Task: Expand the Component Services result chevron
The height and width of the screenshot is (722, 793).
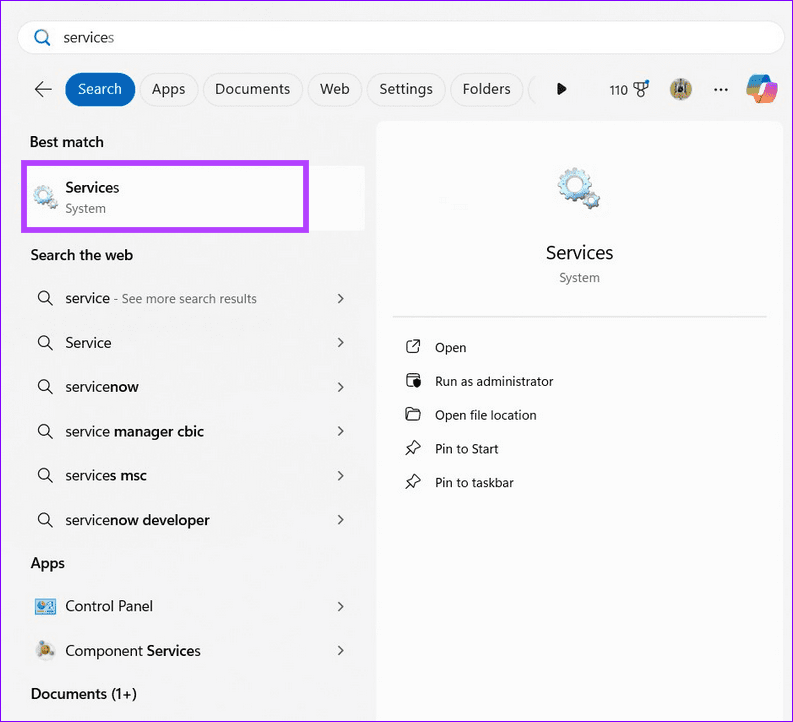Action: 341,650
